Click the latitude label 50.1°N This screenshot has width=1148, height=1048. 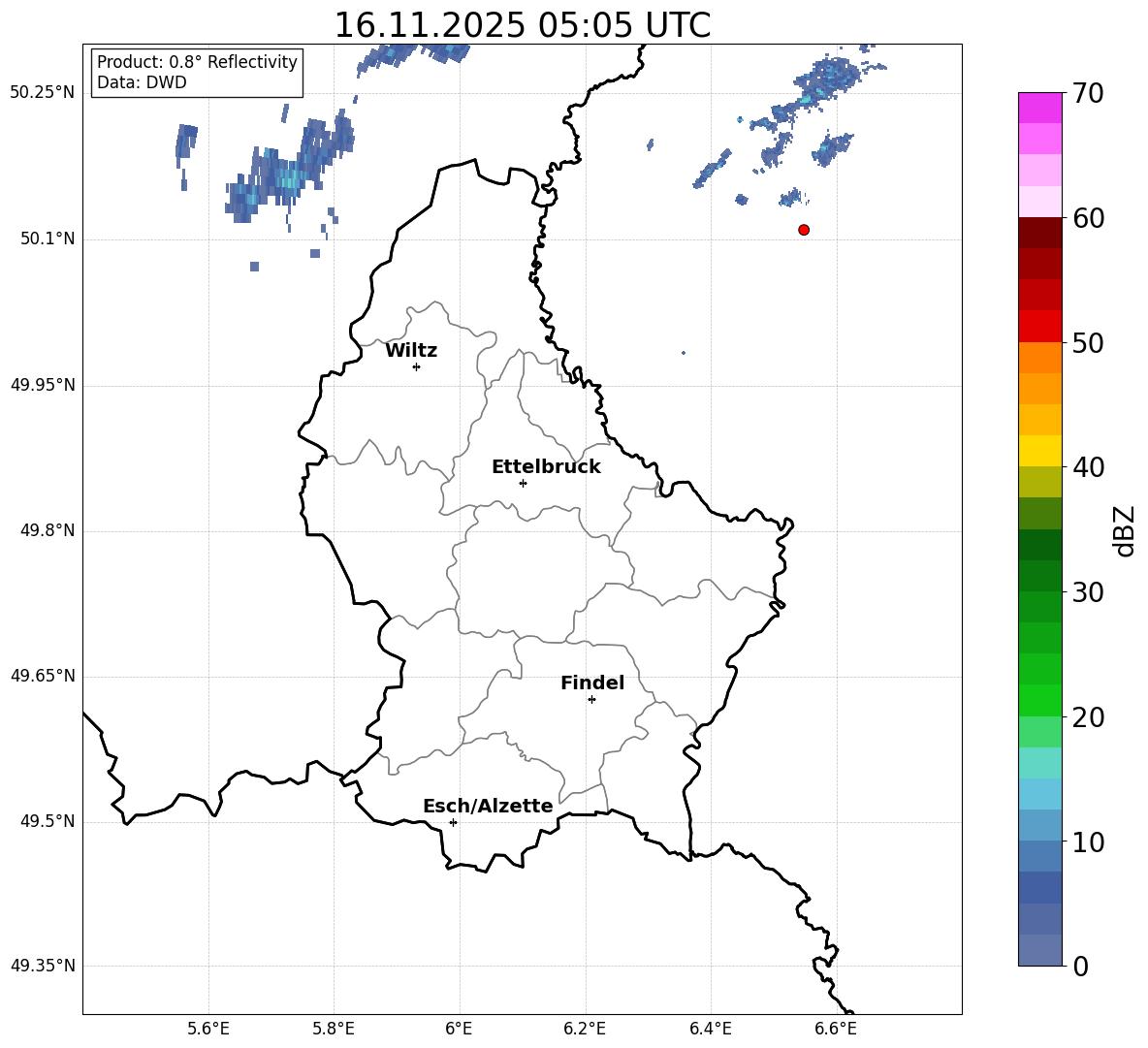(x=48, y=239)
